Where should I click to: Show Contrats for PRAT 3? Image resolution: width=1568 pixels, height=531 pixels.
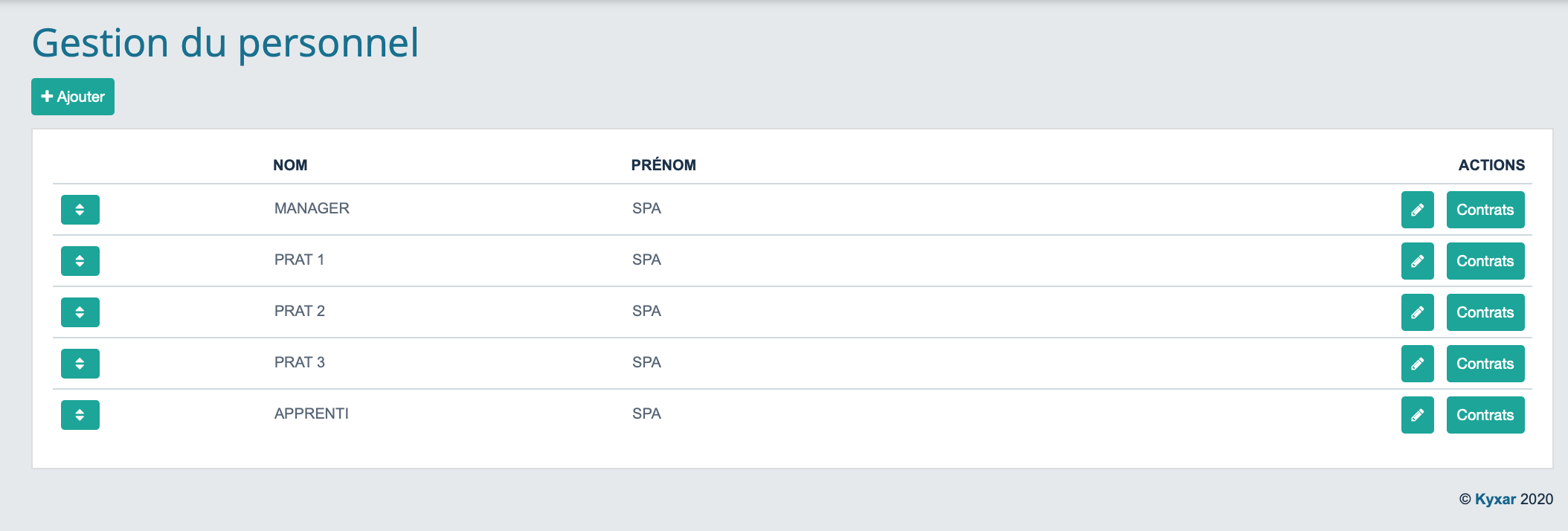[1485, 364]
